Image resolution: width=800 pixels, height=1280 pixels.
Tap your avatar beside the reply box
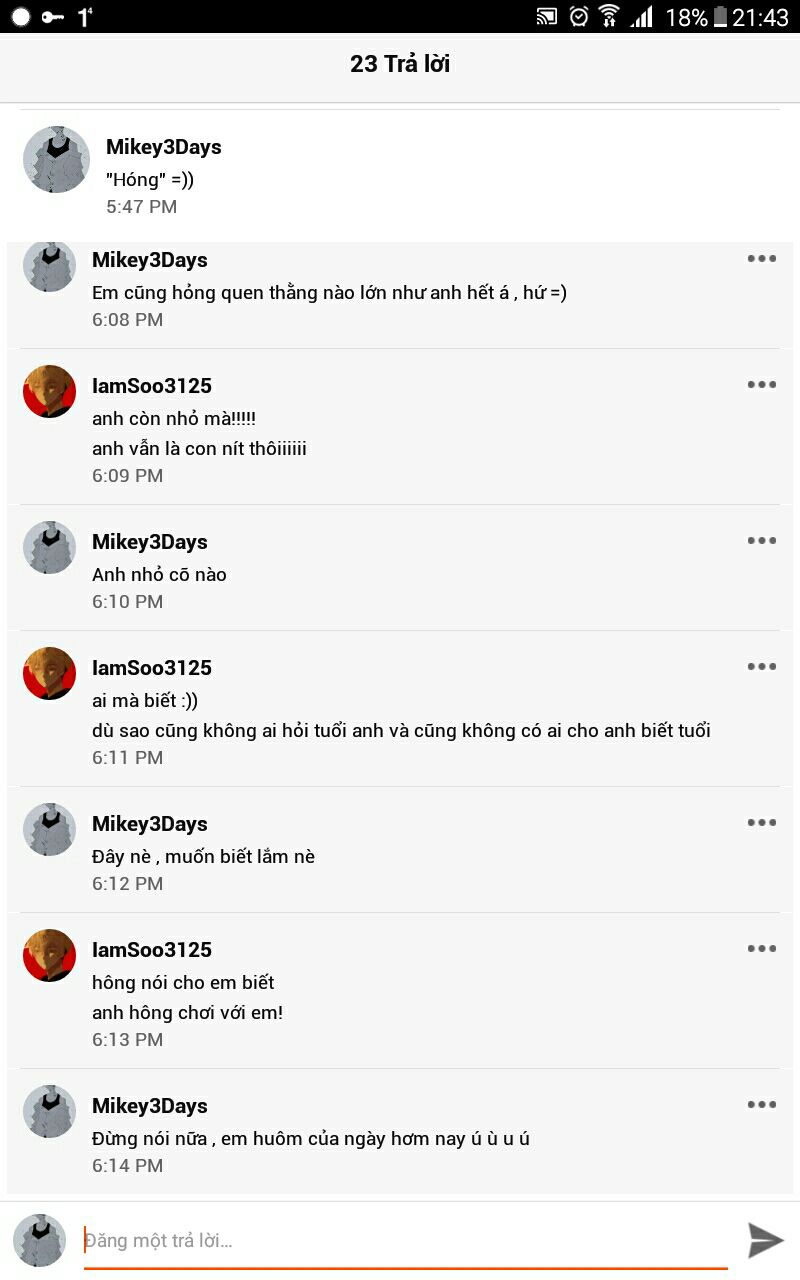(39, 1241)
